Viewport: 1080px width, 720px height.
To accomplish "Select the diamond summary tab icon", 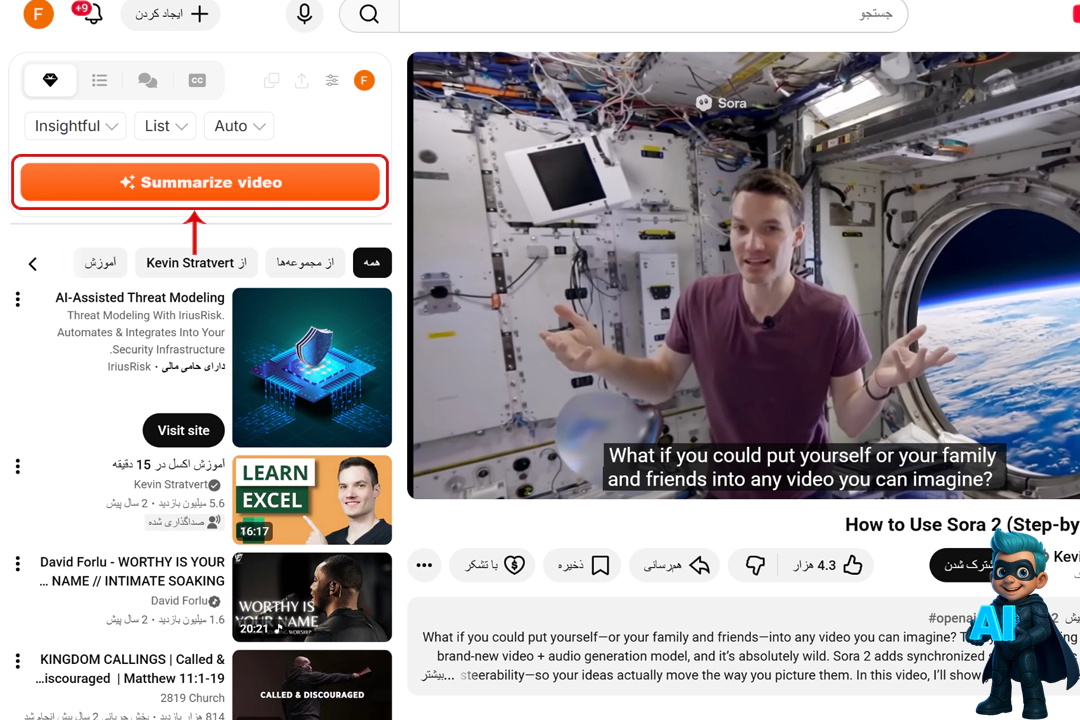I will pos(50,81).
